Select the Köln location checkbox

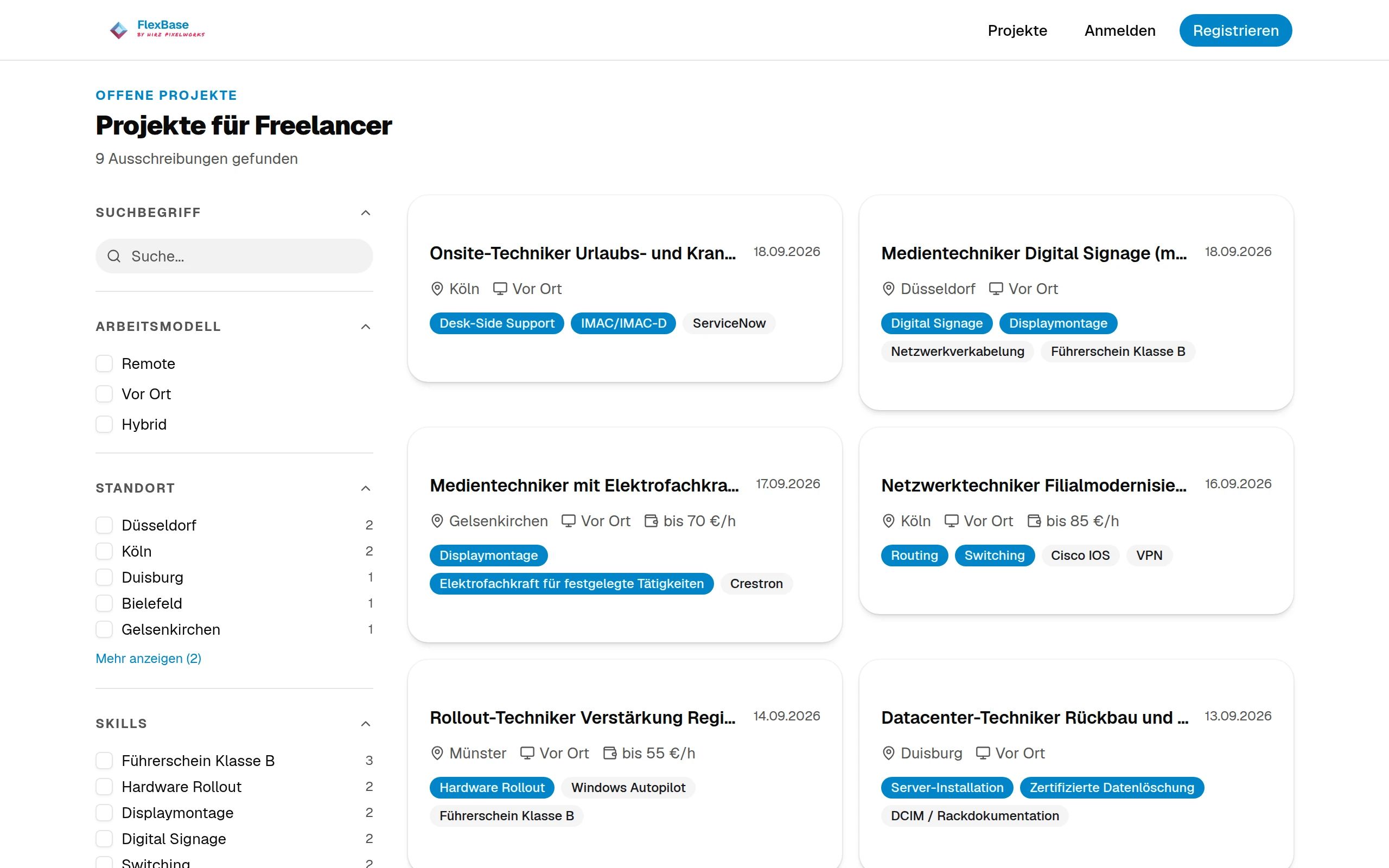point(104,551)
